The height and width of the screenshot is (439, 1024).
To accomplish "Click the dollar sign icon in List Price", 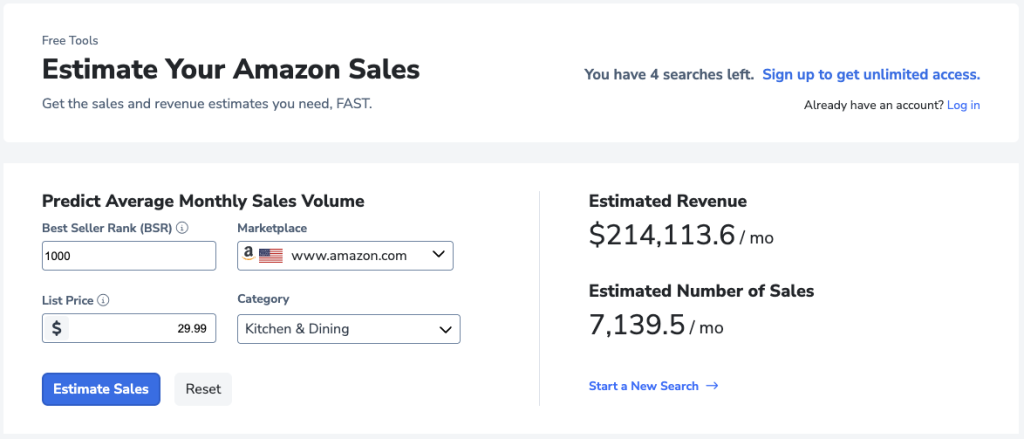I will click(56, 328).
